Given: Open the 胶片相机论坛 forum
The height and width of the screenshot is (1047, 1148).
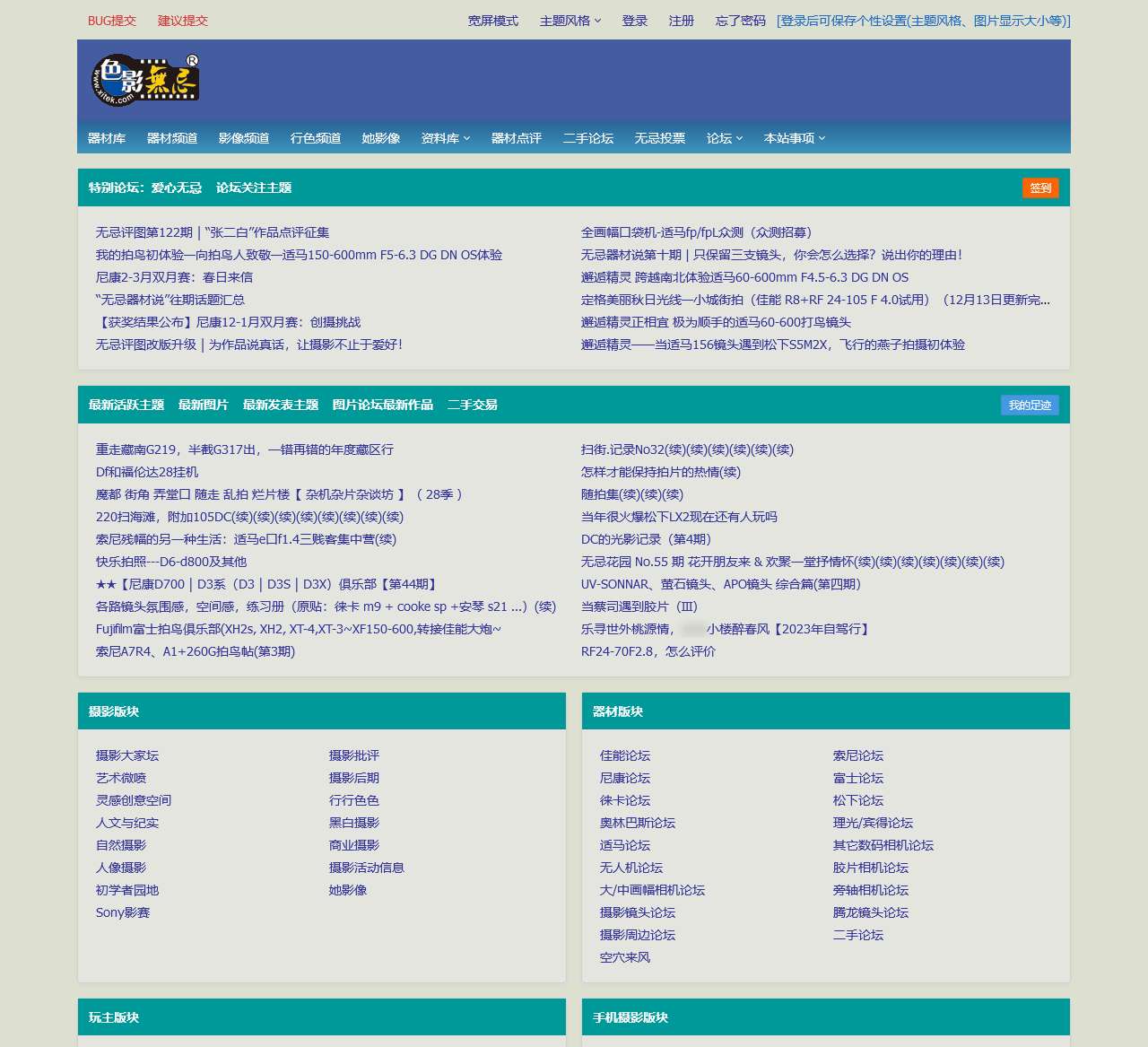Looking at the screenshot, I should [871, 868].
